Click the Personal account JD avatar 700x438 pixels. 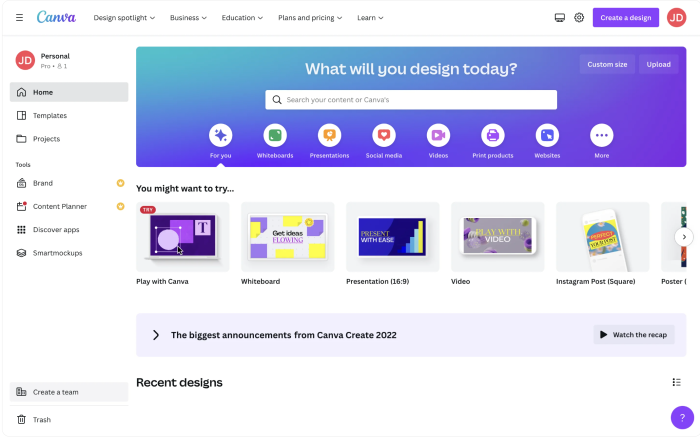coord(25,60)
